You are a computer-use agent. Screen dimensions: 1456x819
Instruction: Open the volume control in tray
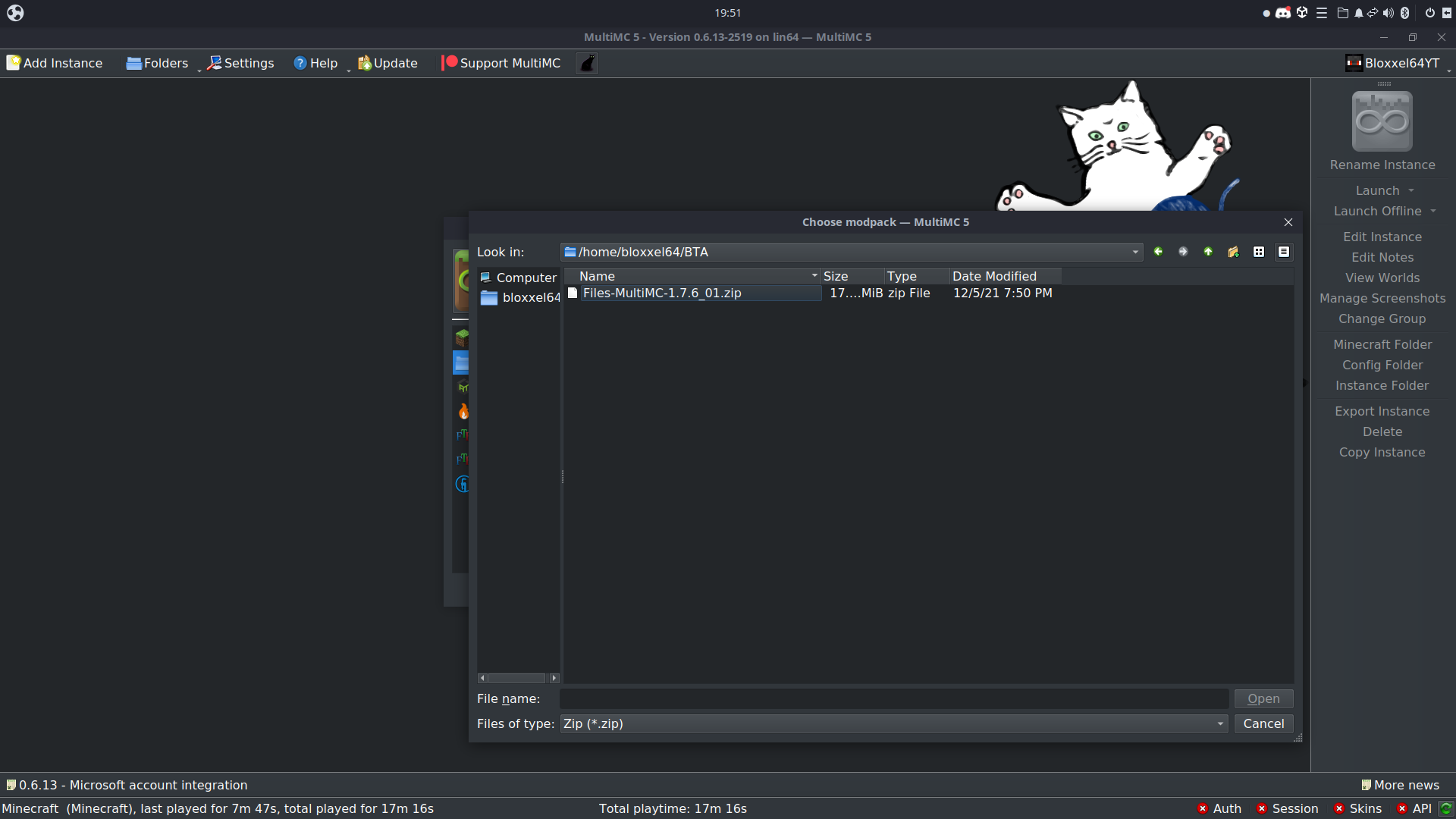(1388, 13)
